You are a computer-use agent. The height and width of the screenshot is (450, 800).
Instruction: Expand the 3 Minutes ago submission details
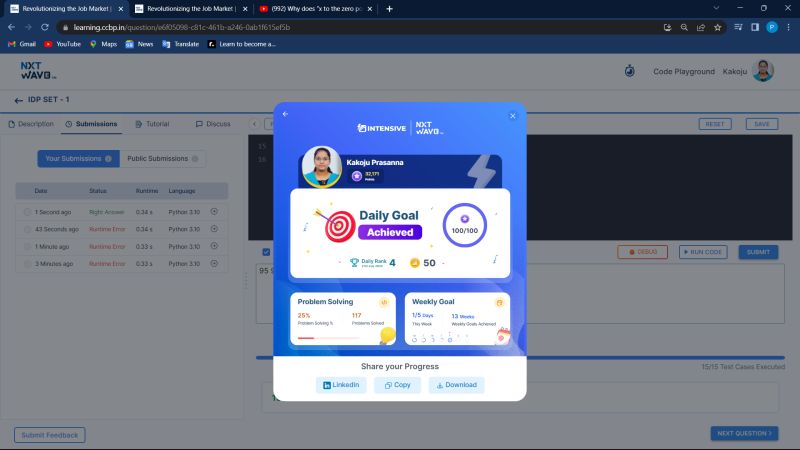[214, 263]
